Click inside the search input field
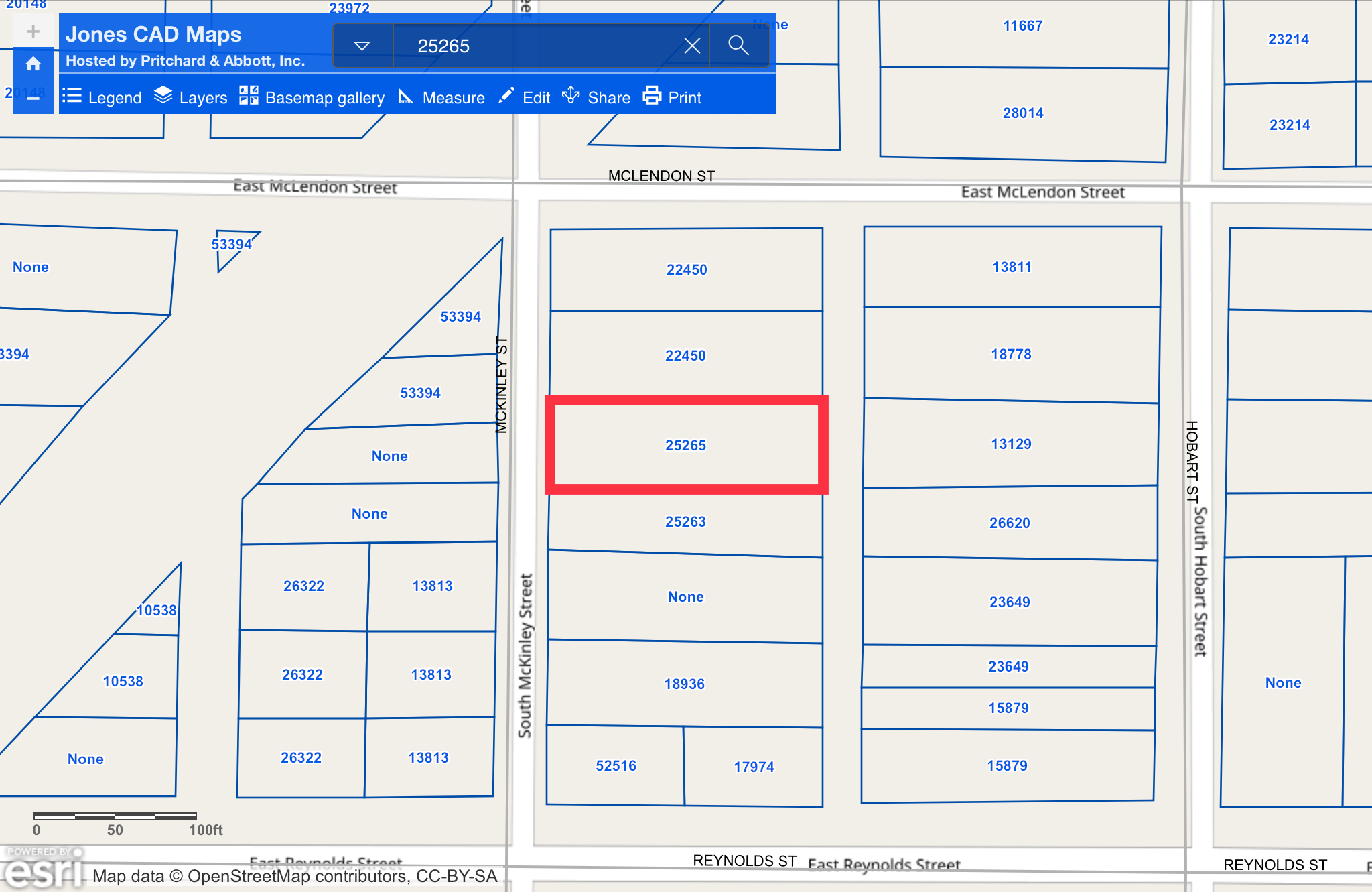This screenshot has height=892, width=1372. [x=536, y=45]
